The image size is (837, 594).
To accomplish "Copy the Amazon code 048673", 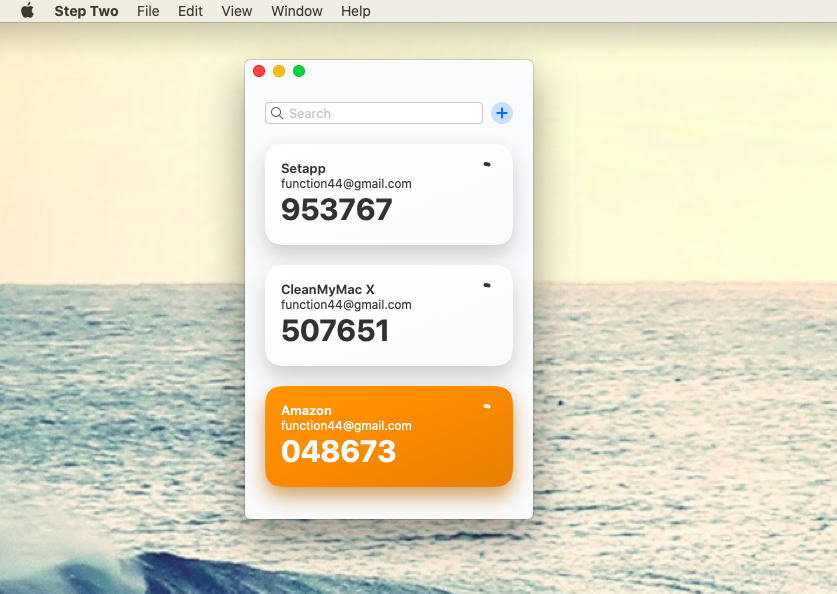I will [x=338, y=452].
